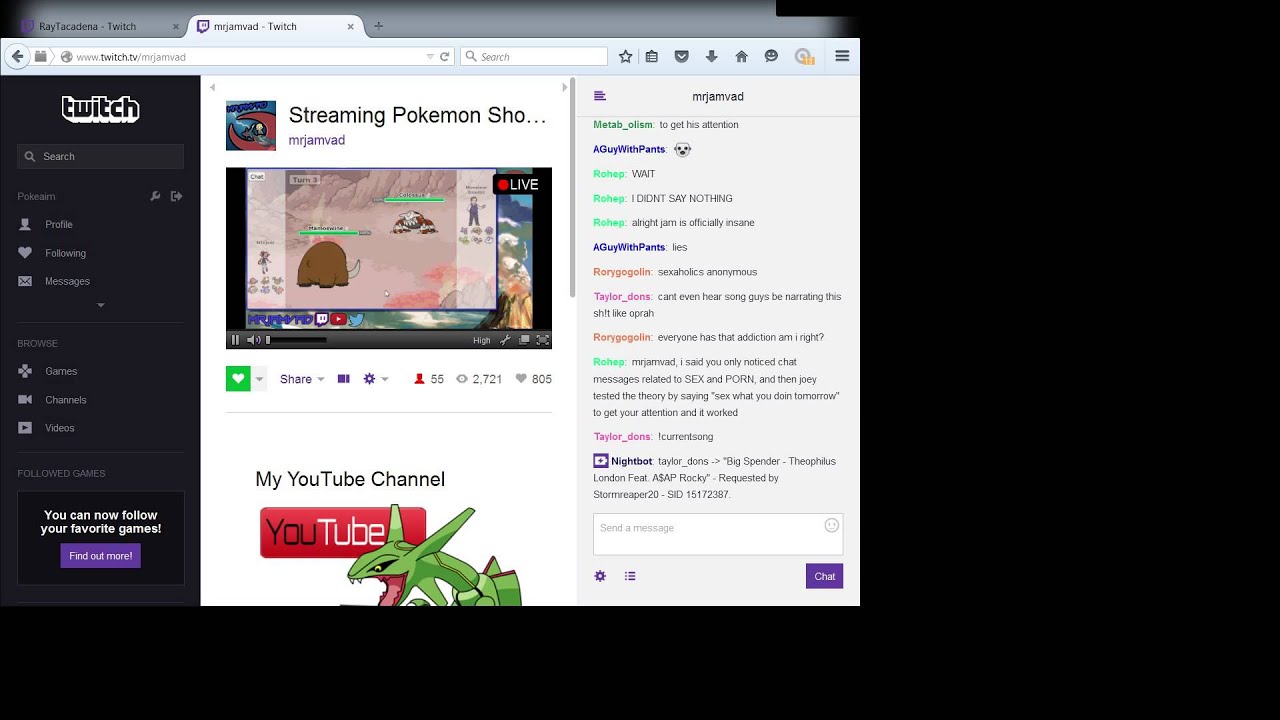Click the followers heart count icon
This screenshot has height=720, width=1280.
[x=521, y=379]
